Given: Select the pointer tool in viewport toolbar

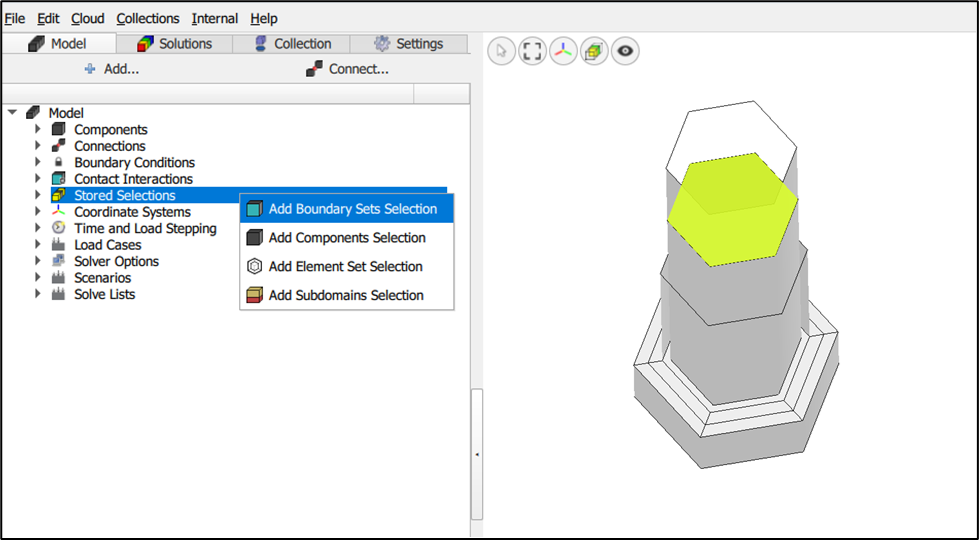Looking at the screenshot, I should coord(501,51).
